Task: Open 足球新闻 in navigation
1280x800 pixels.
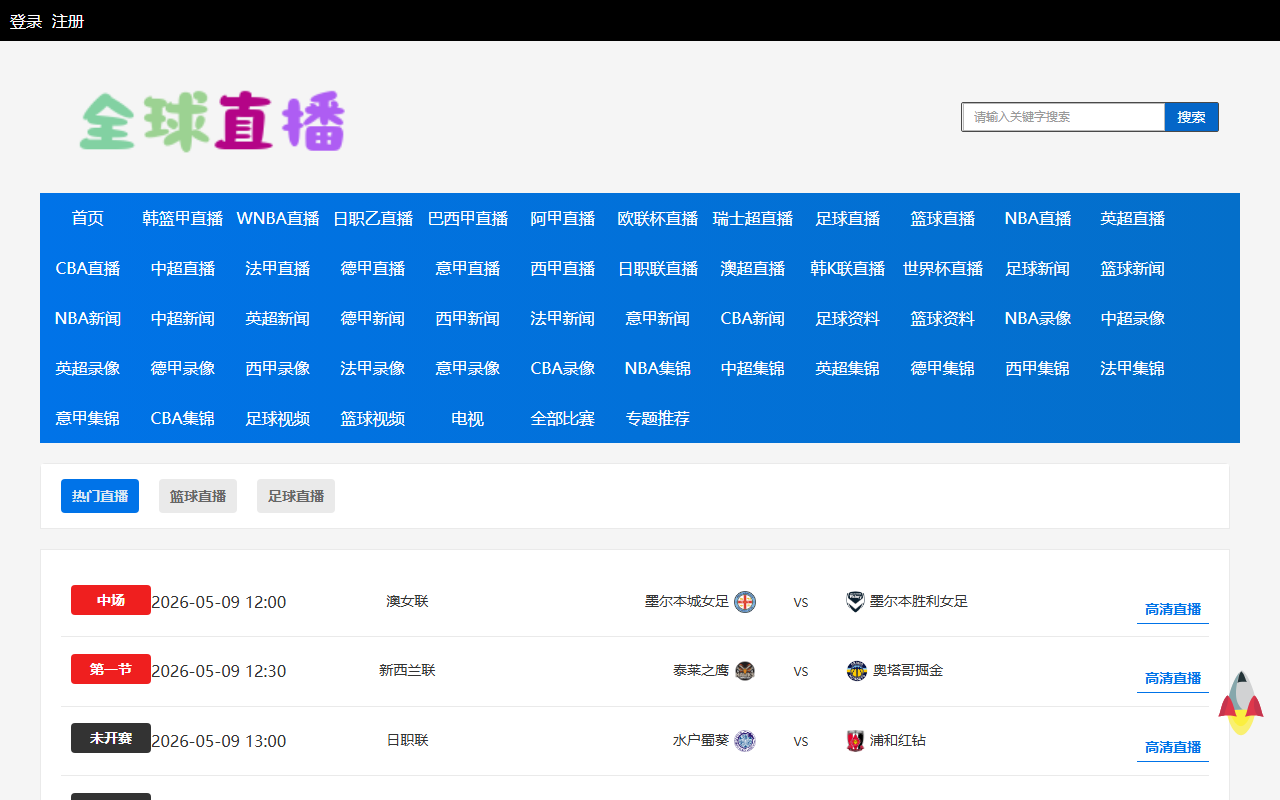Action: [x=1038, y=268]
